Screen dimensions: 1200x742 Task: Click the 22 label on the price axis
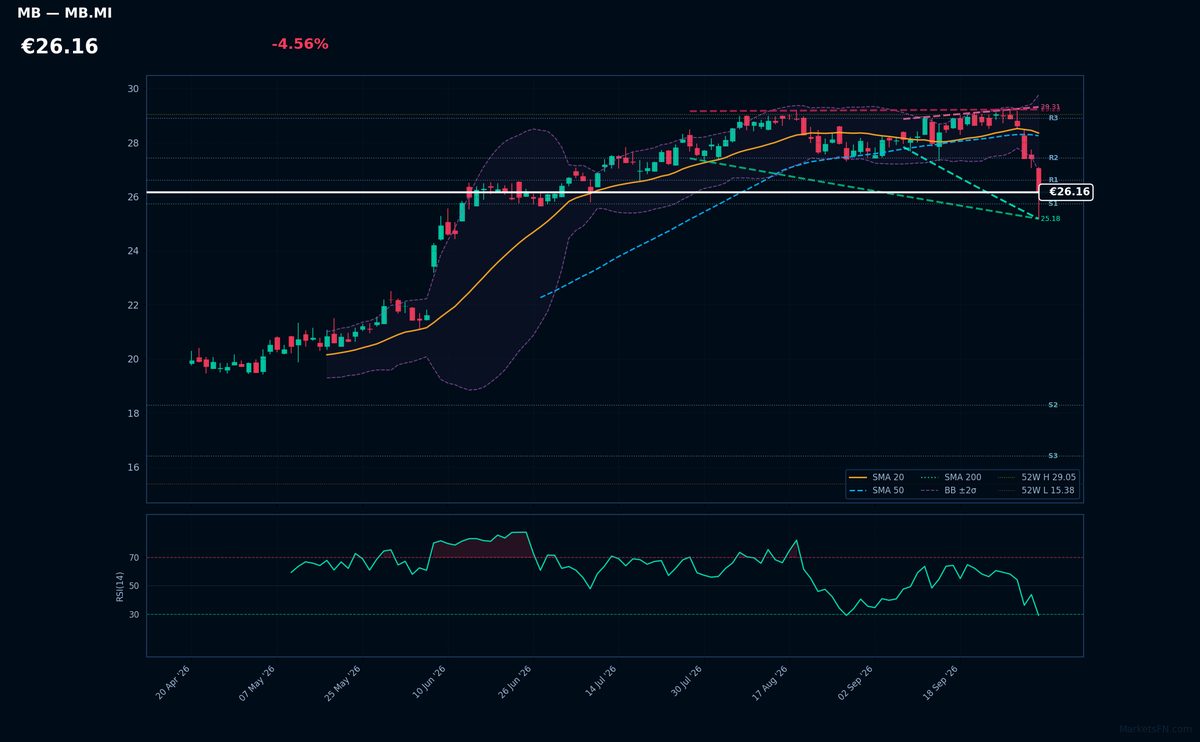click(133, 305)
